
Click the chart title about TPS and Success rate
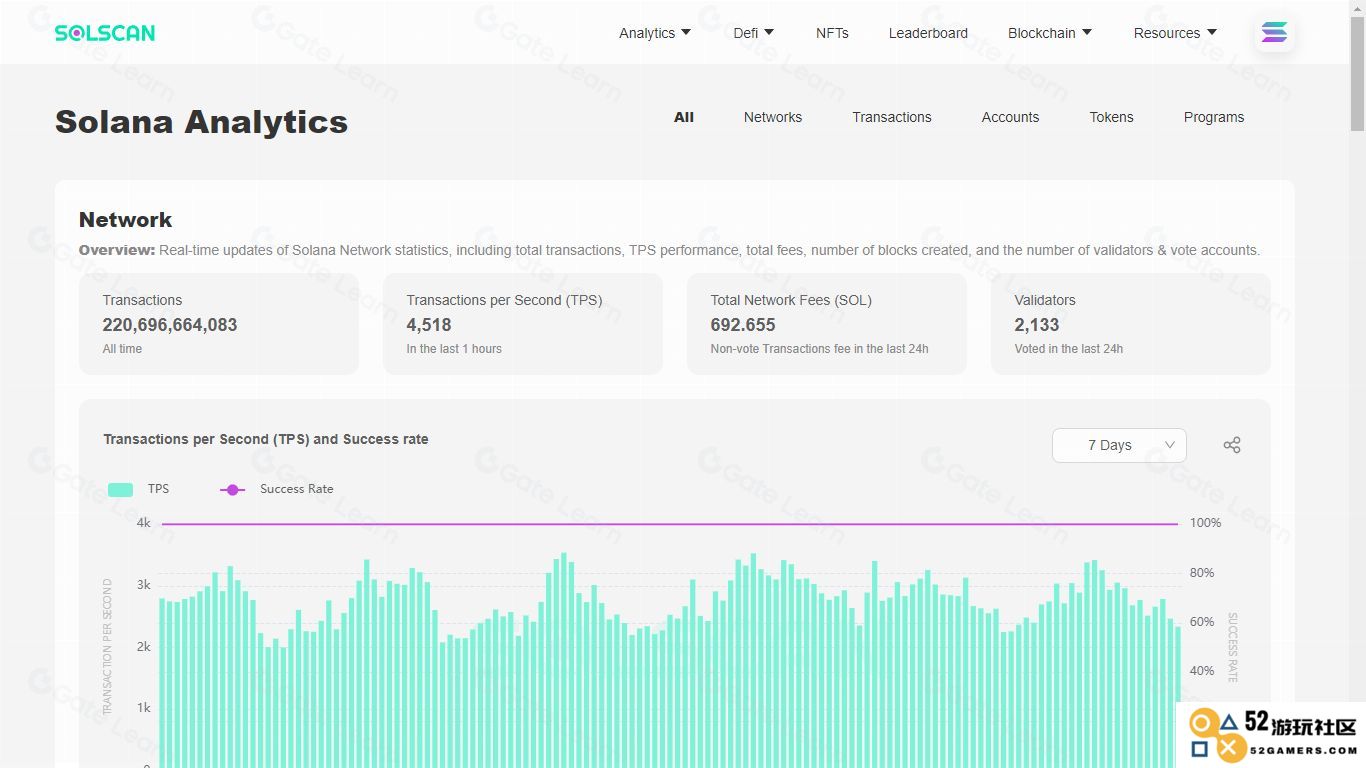point(266,439)
